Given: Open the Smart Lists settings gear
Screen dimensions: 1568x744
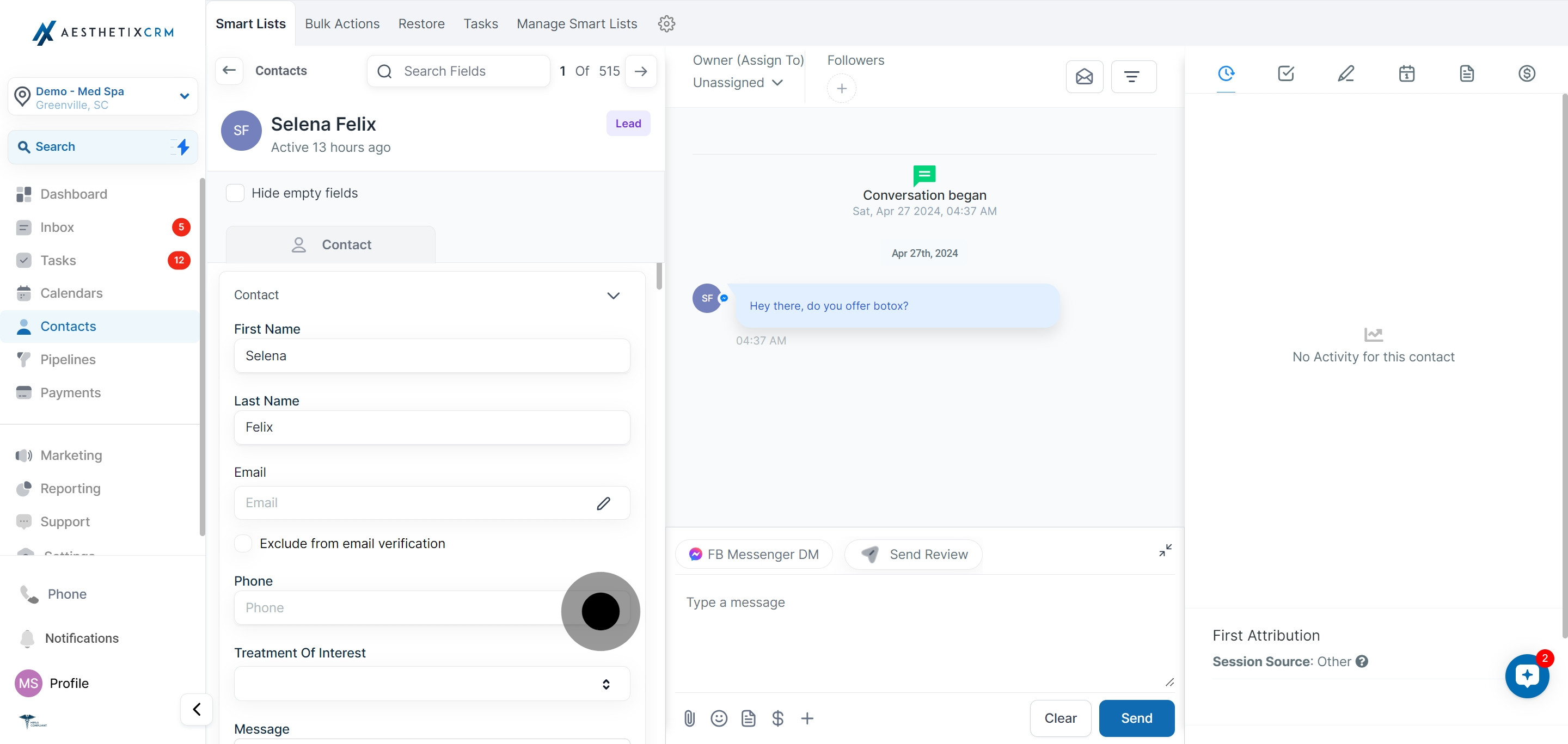Looking at the screenshot, I should 666,24.
